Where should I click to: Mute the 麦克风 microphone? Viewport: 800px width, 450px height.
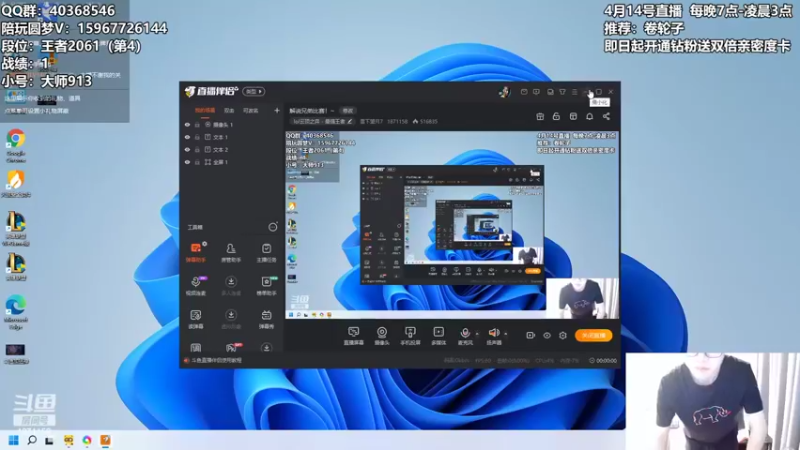click(x=465, y=336)
